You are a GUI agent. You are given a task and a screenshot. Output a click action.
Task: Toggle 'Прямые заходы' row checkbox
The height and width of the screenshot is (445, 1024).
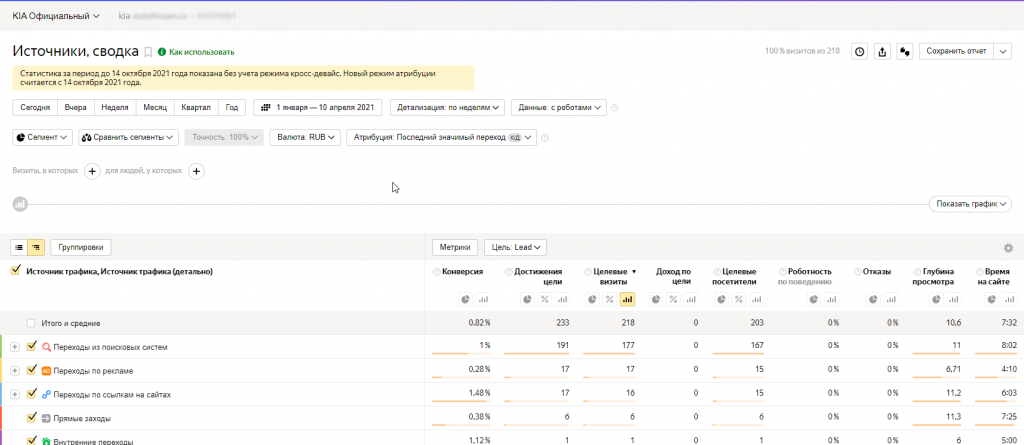tap(31, 417)
